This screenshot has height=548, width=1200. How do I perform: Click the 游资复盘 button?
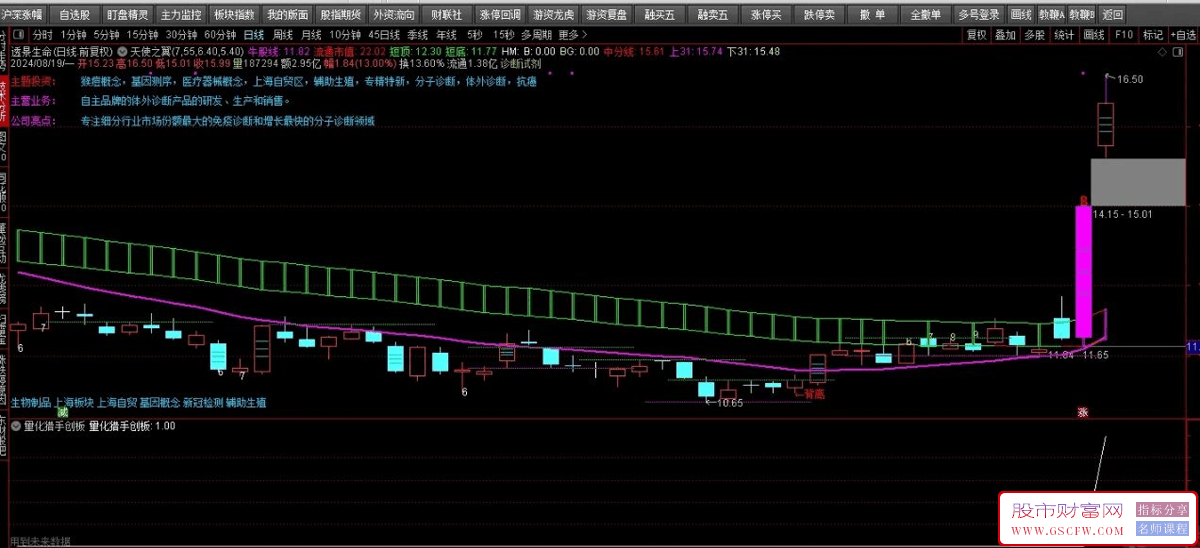click(607, 15)
